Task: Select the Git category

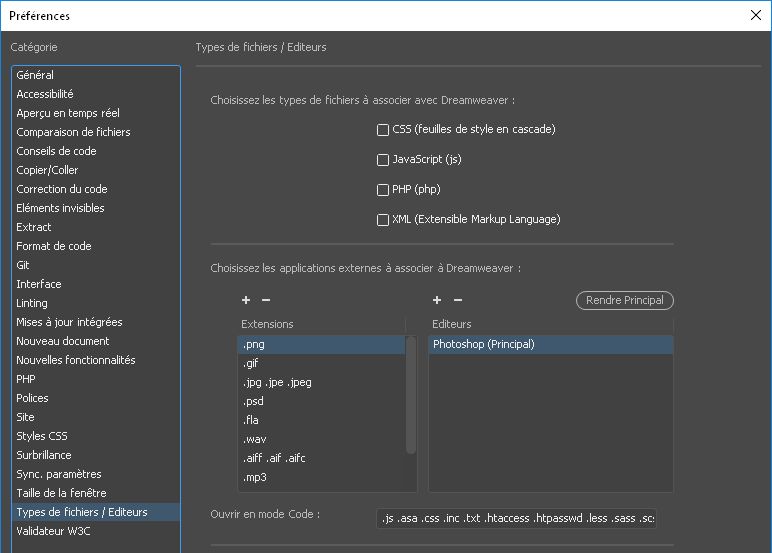Action: click(x=96, y=265)
